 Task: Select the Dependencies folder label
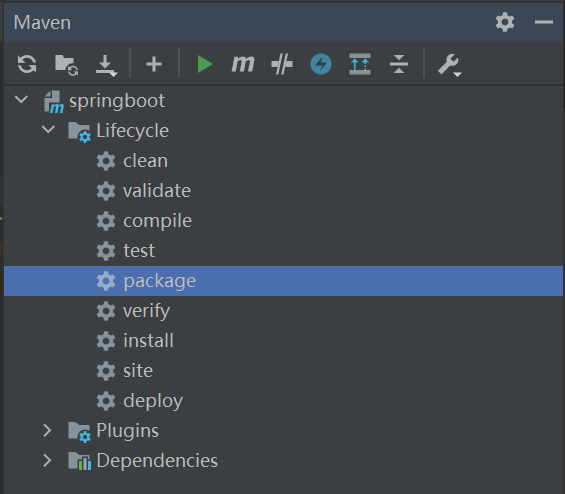point(157,460)
